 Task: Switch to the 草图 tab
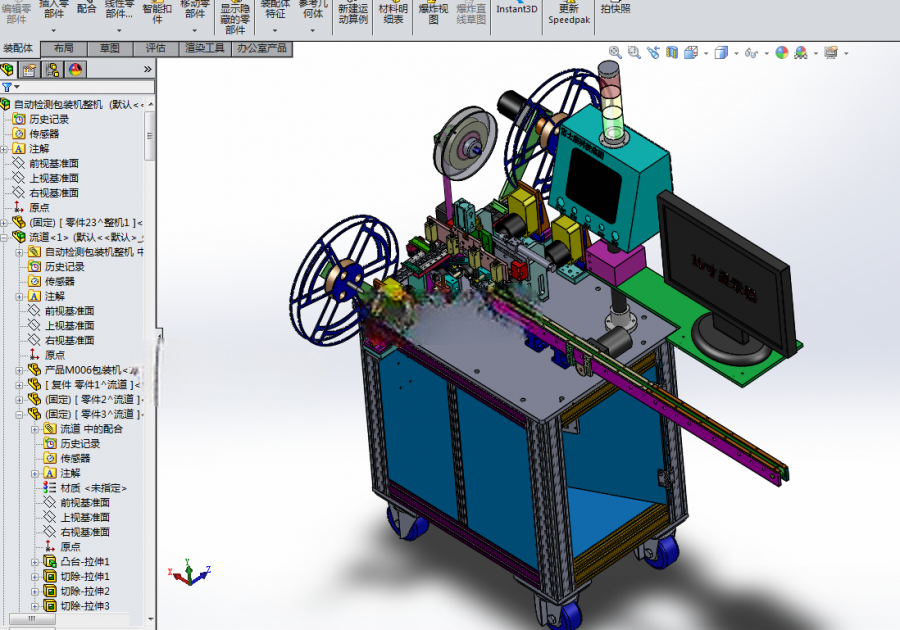[110, 49]
